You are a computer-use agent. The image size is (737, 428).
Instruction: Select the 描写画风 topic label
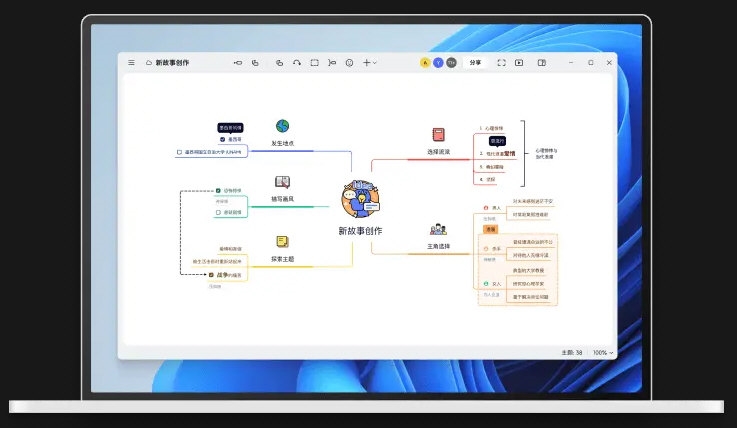(x=282, y=199)
